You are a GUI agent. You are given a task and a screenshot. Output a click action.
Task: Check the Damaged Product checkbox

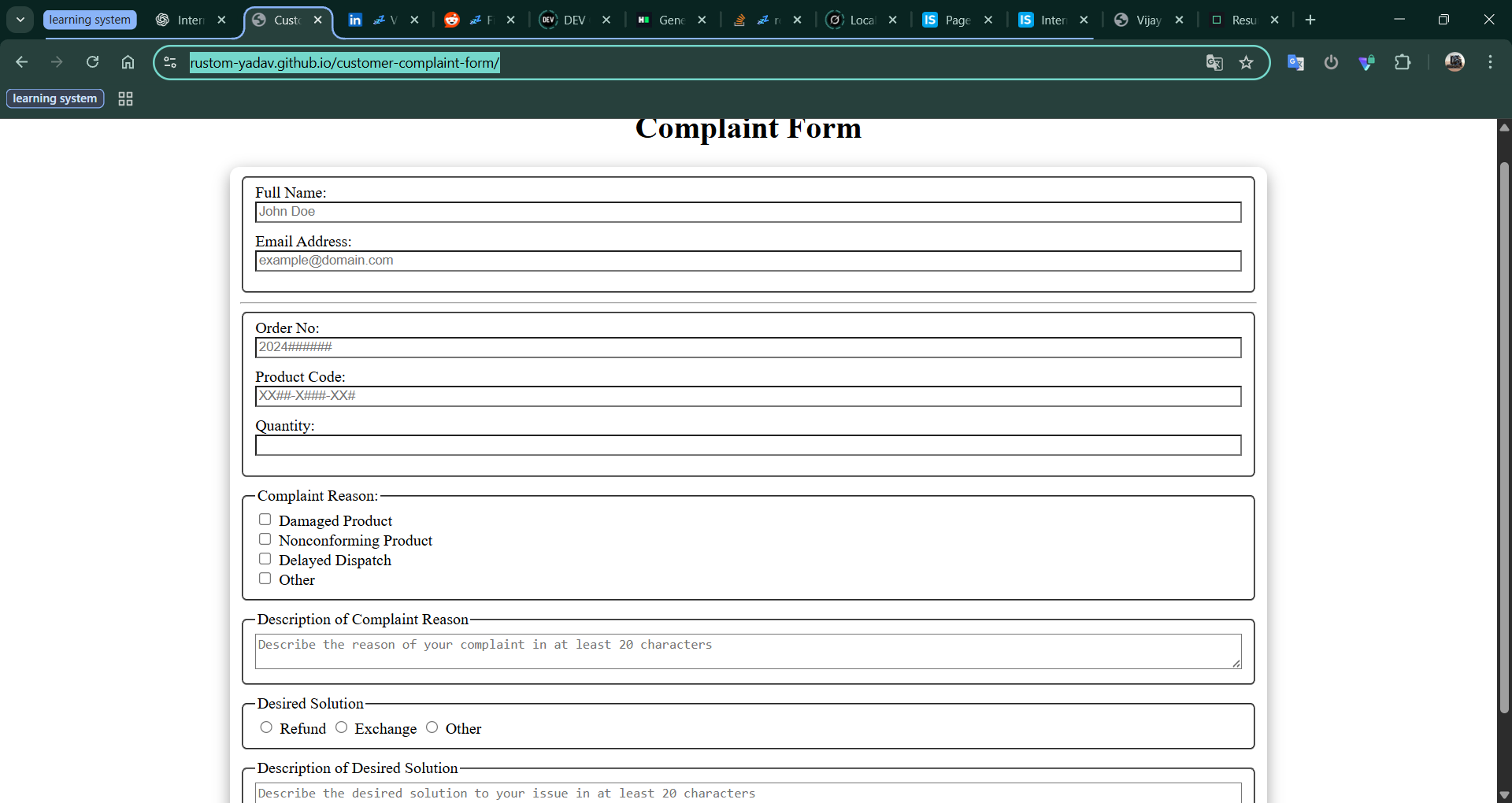265,520
